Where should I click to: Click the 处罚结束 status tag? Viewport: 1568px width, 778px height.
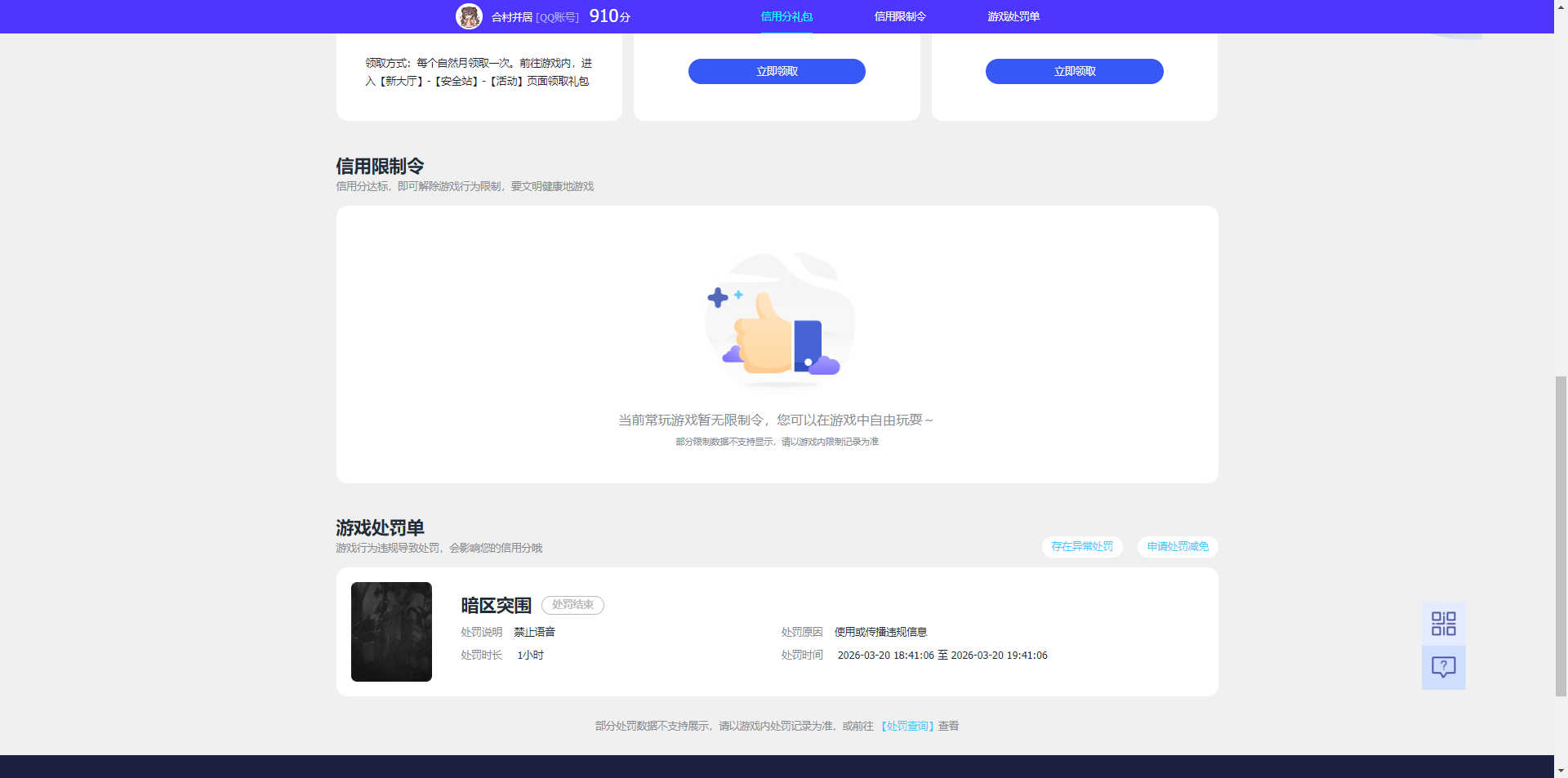[x=572, y=605]
